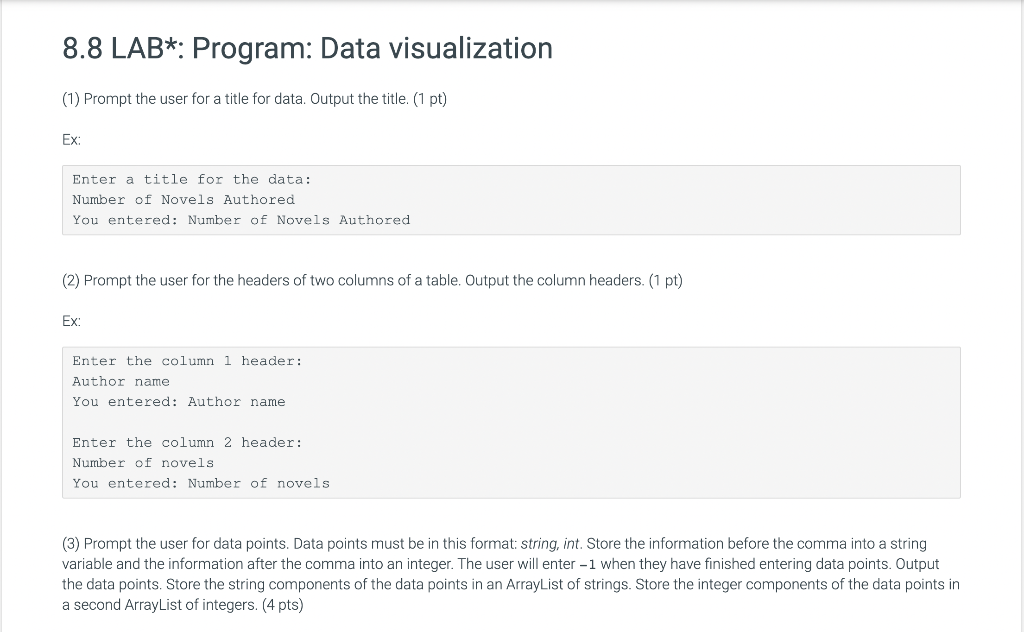The image size is (1024, 632).
Task: Select the 'Author name' input line
Action: coord(121,381)
